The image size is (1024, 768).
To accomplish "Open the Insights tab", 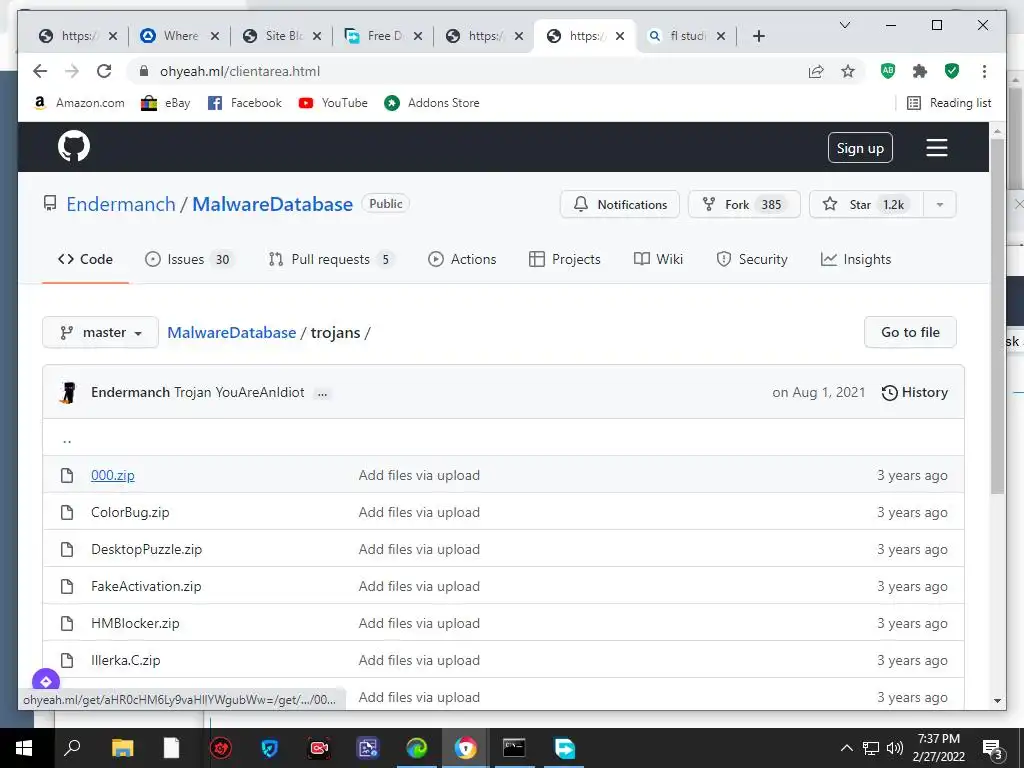I will [x=856, y=259].
